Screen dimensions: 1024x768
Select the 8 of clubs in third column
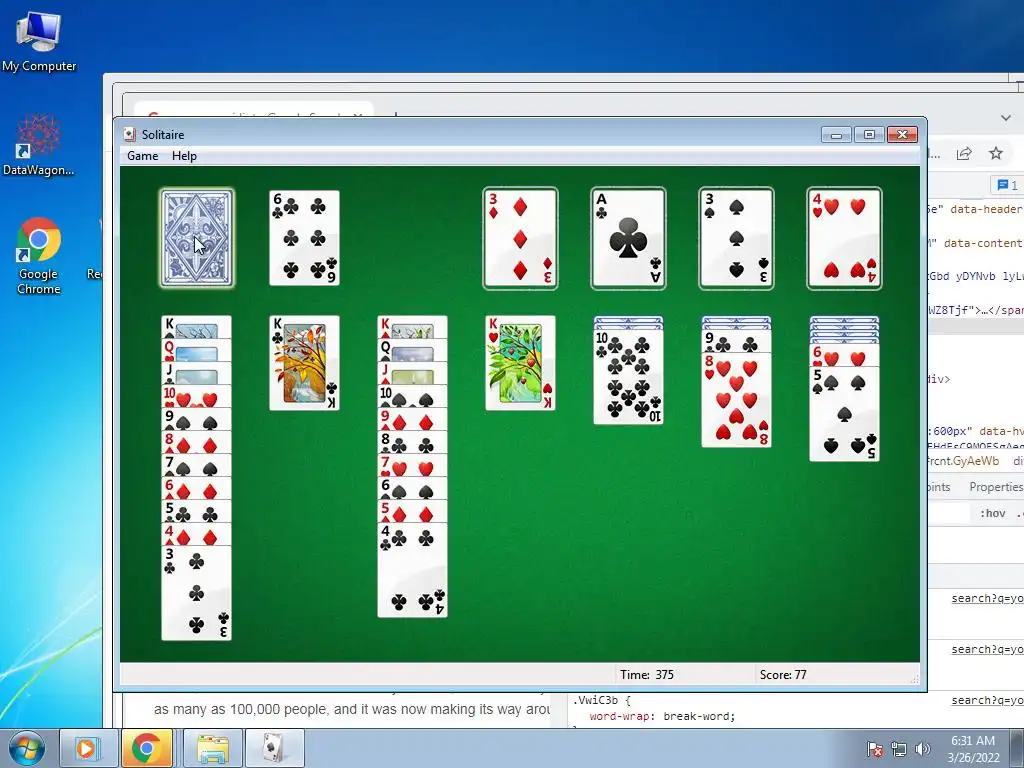[x=413, y=442]
